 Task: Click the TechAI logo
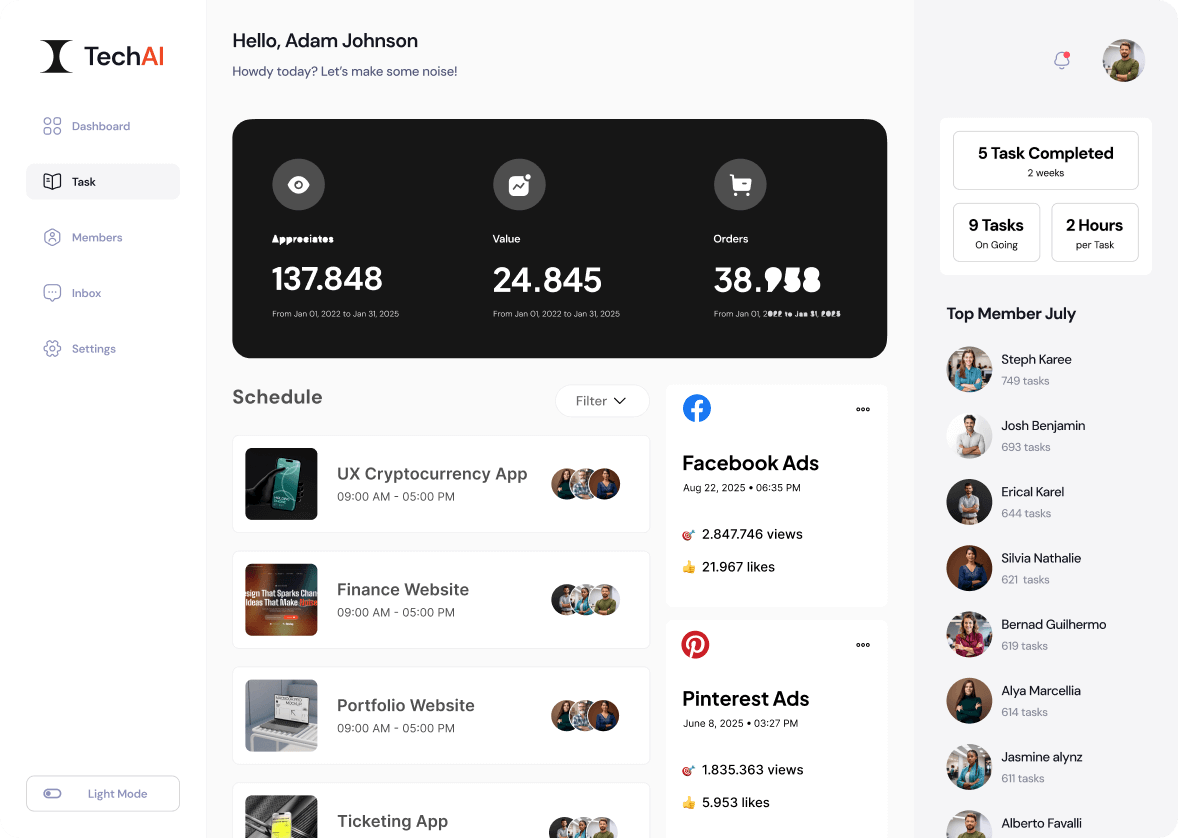tap(101, 56)
